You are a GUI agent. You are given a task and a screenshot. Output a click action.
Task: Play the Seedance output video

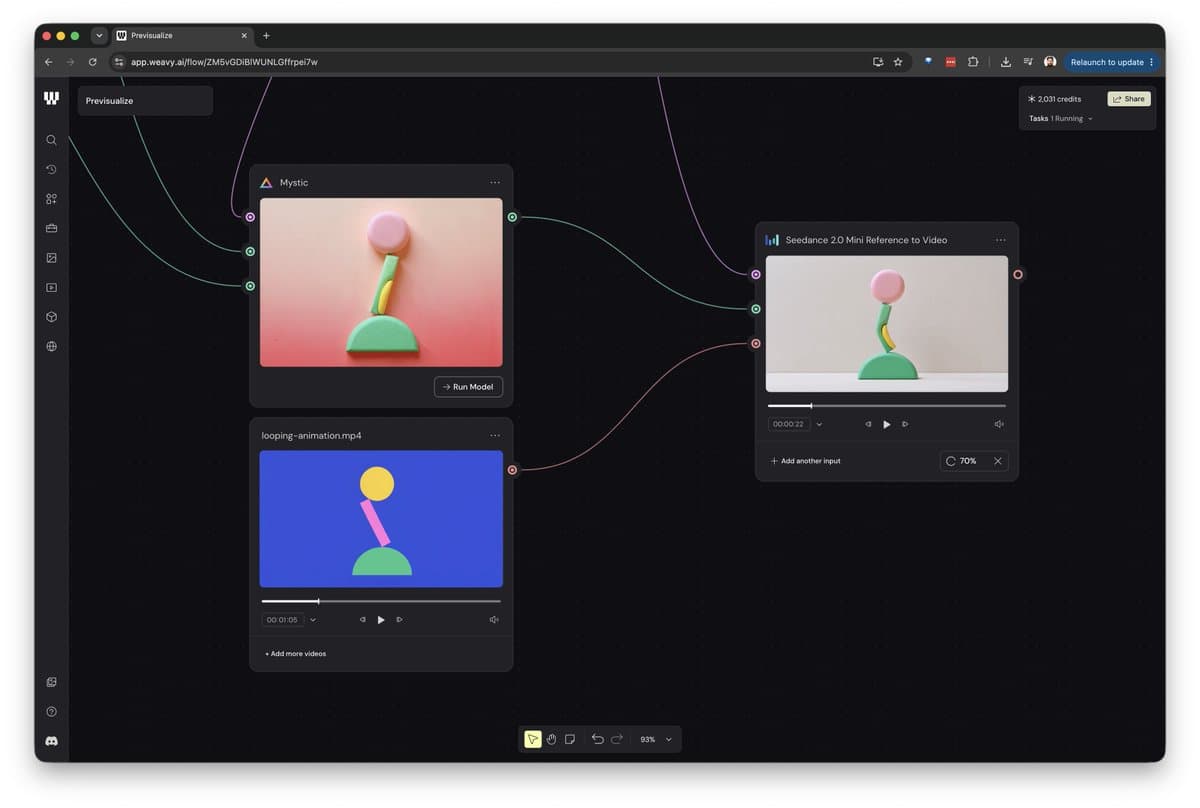886,424
